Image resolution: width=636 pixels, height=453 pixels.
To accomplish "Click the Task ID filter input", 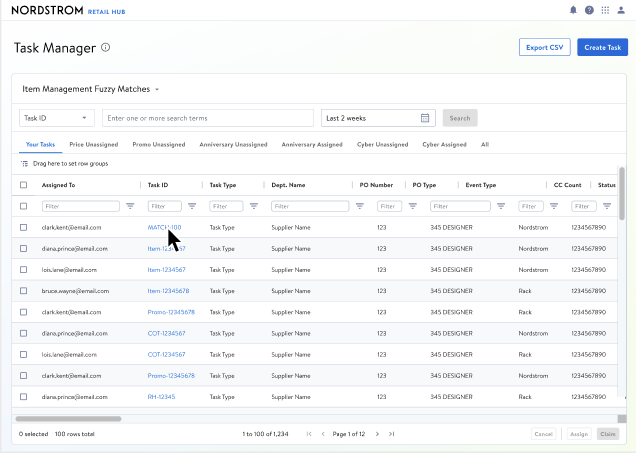I will pos(165,206).
